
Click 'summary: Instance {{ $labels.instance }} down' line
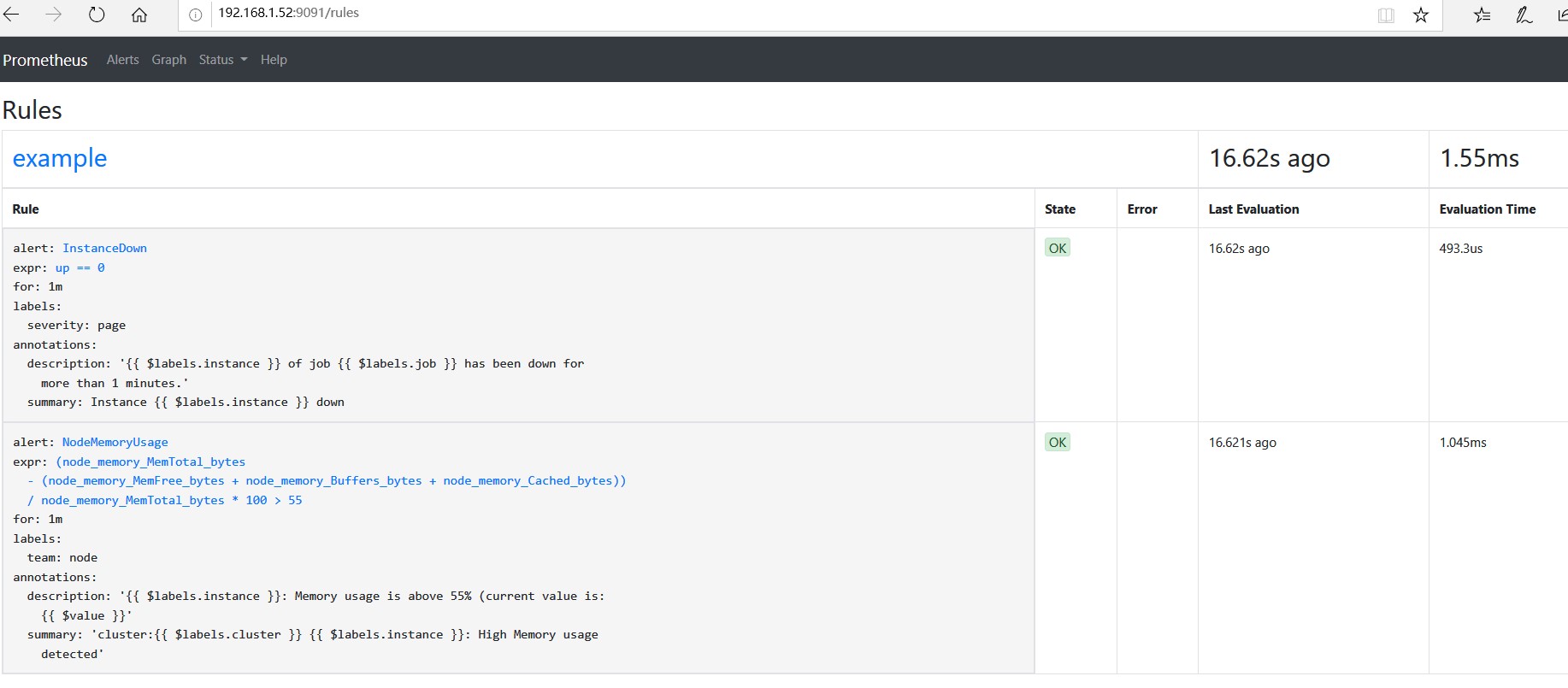tap(186, 403)
